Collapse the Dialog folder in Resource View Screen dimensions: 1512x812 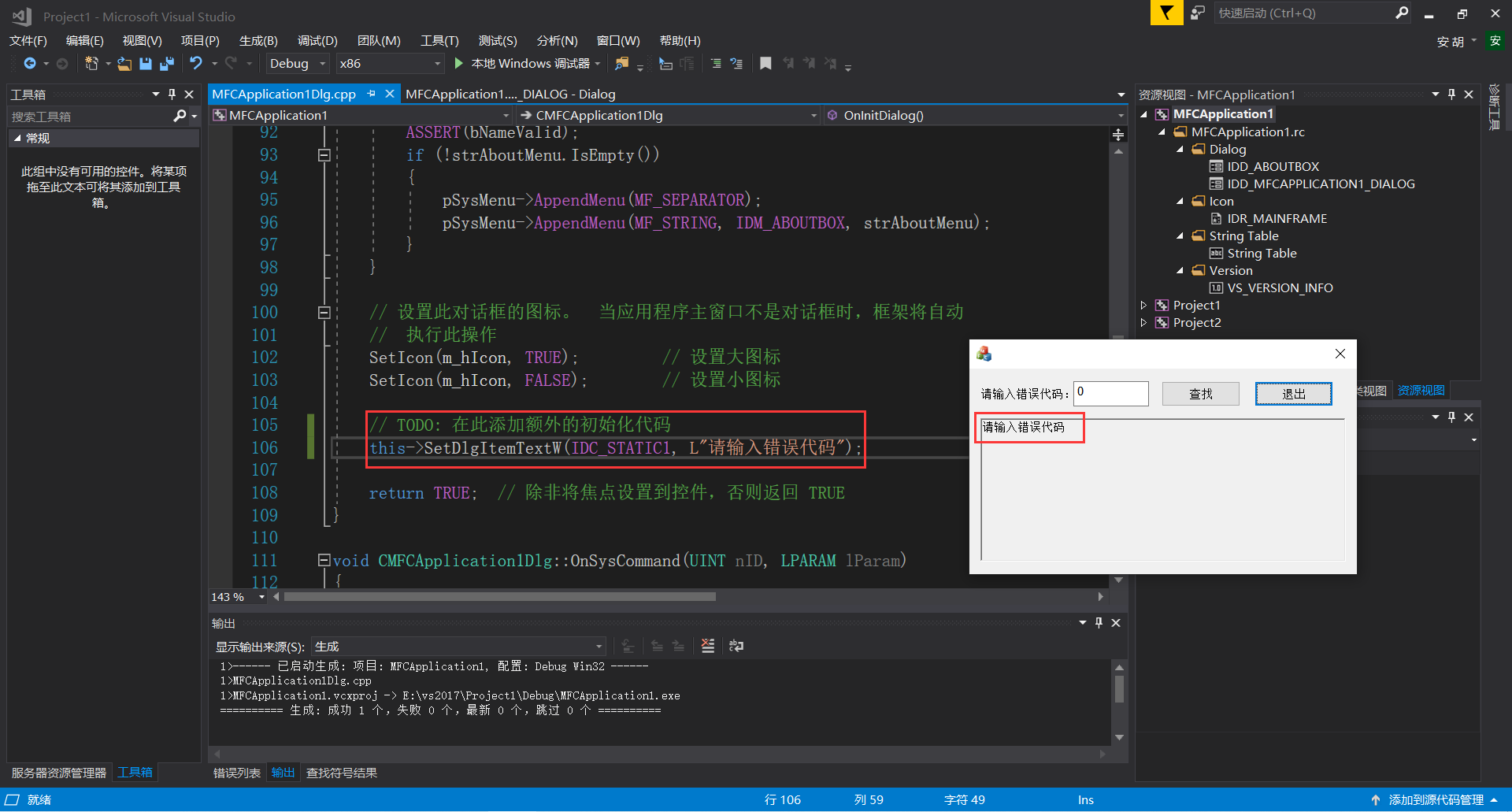point(1180,149)
